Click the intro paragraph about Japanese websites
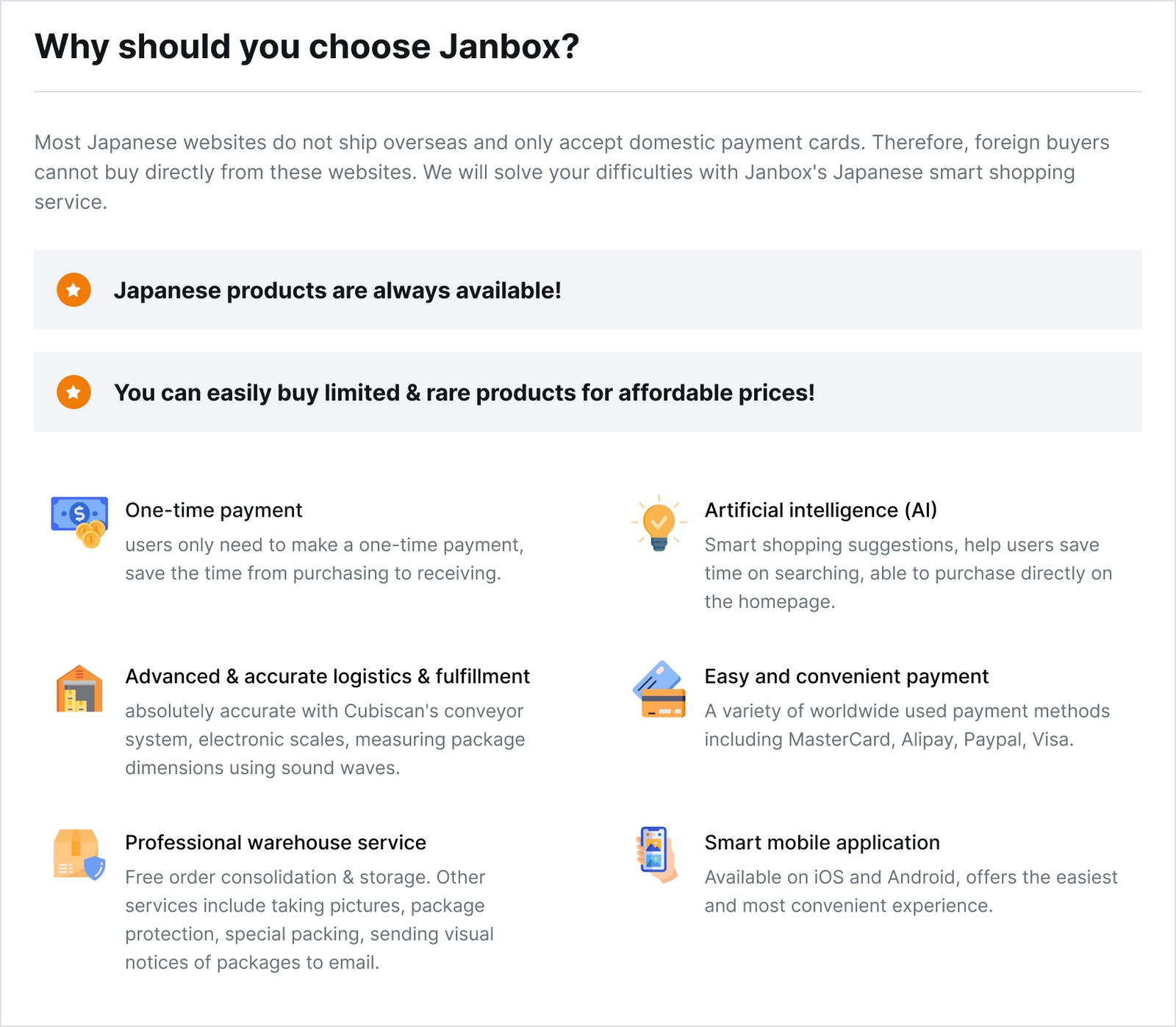The height and width of the screenshot is (1027, 1176). (572, 172)
